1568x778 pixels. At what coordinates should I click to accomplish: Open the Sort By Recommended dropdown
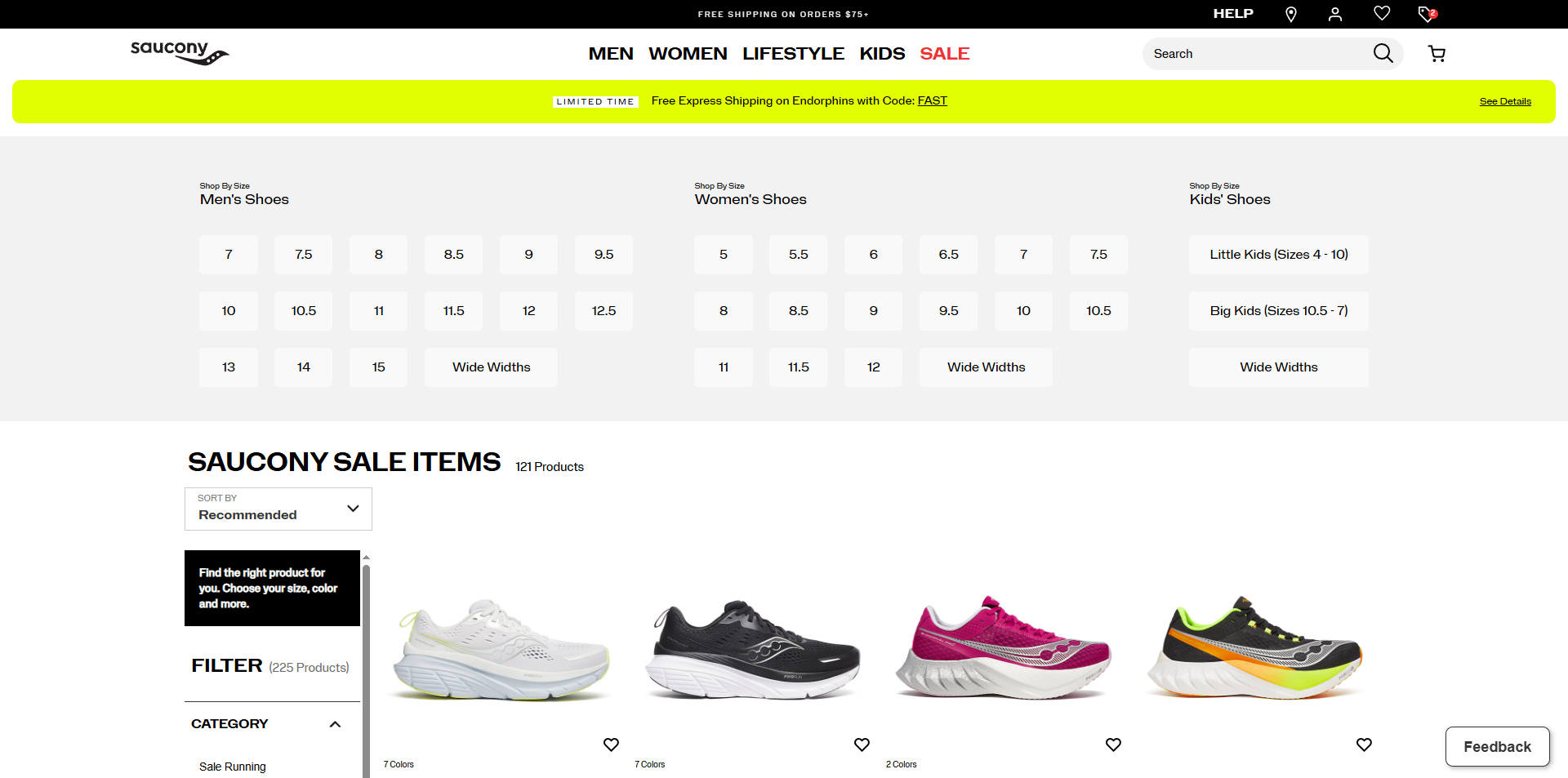(278, 509)
